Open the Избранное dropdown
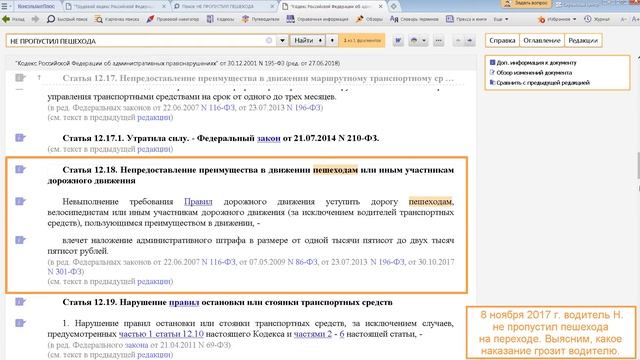The image size is (640, 360). 557,19
